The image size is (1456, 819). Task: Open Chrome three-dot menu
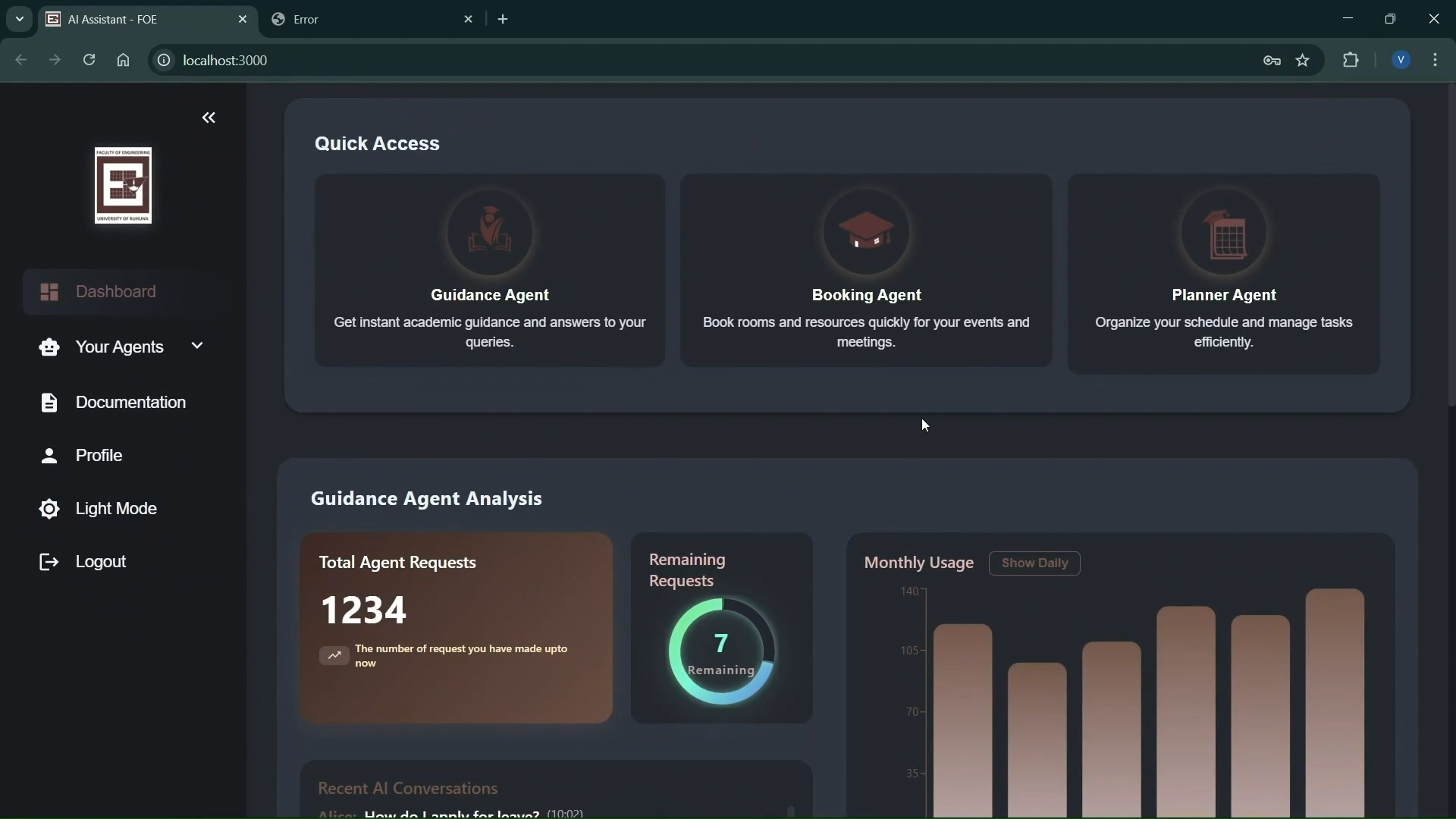click(x=1436, y=60)
